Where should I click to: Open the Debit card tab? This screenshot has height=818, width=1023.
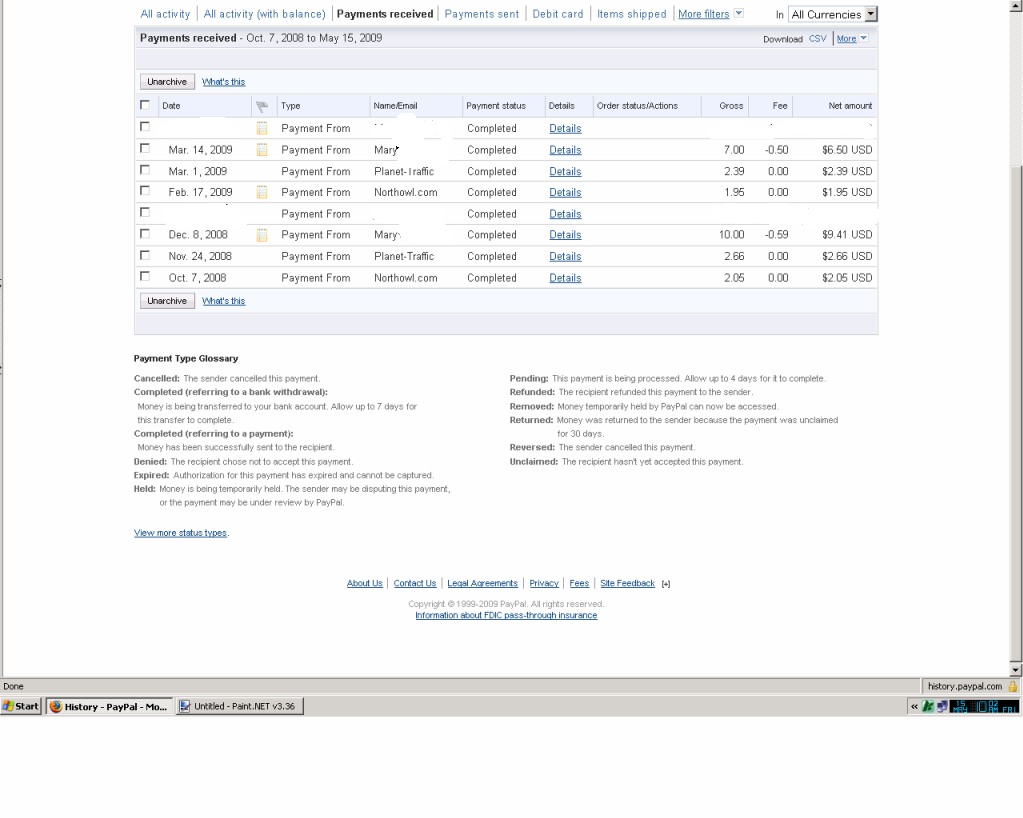click(558, 14)
